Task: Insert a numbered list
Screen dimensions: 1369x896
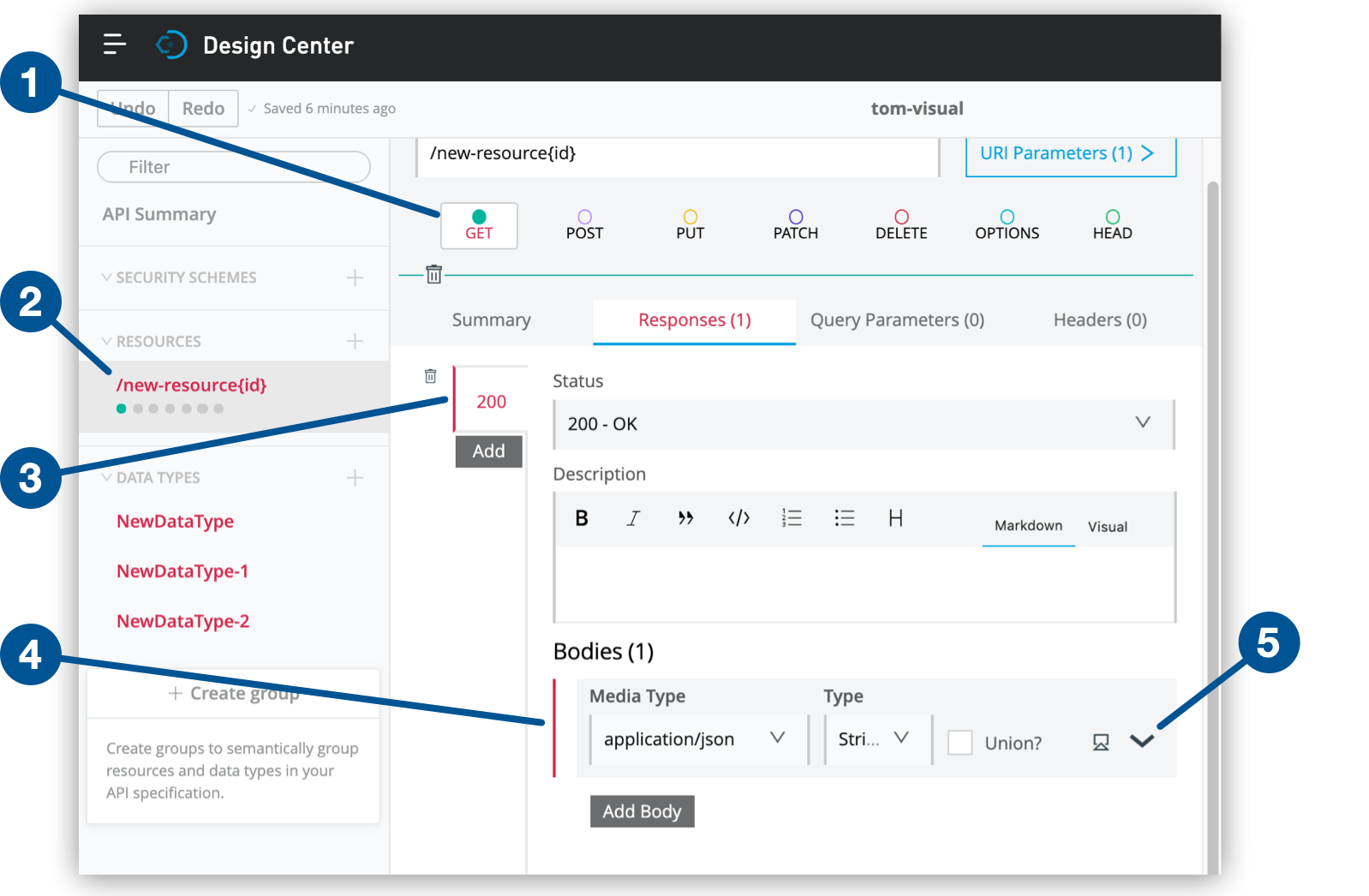Action: click(x=792, y=518)
